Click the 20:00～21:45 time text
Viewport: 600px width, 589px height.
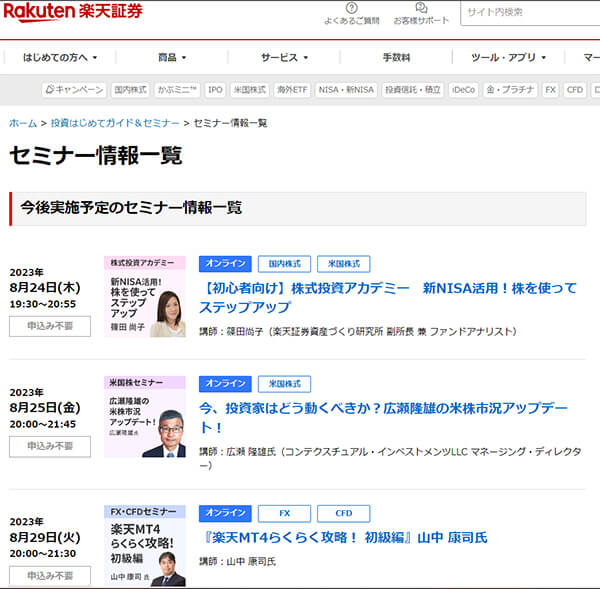coord(43,424)
